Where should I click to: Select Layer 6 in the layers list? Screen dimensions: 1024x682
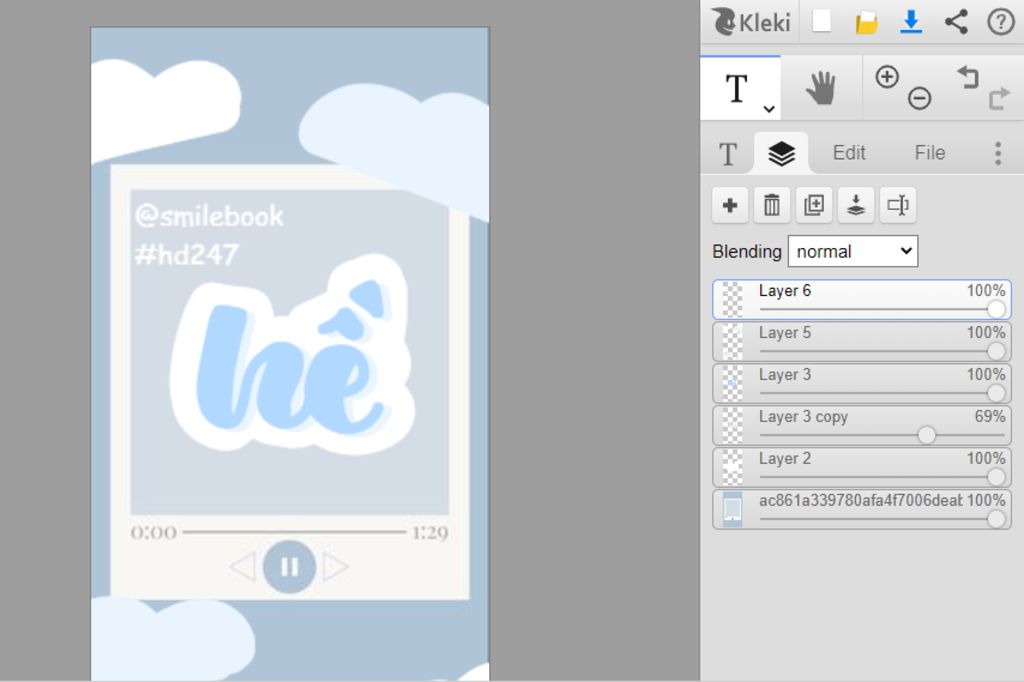click(x=861, y=300)
